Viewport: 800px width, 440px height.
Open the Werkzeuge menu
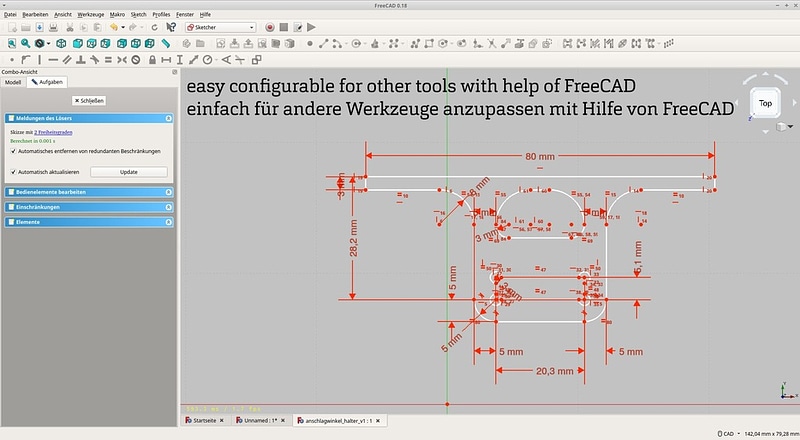point(90,14)
